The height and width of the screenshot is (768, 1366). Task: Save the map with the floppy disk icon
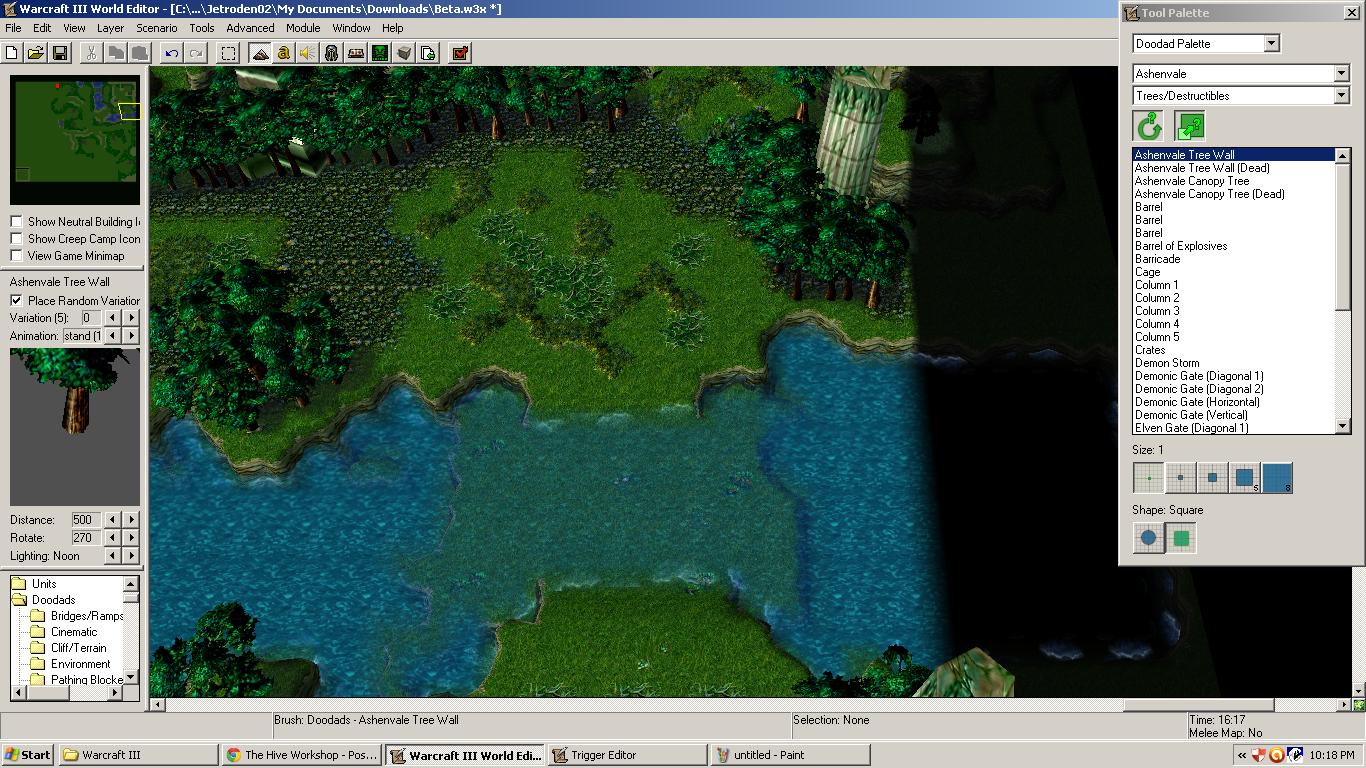[x=59, y=53]
